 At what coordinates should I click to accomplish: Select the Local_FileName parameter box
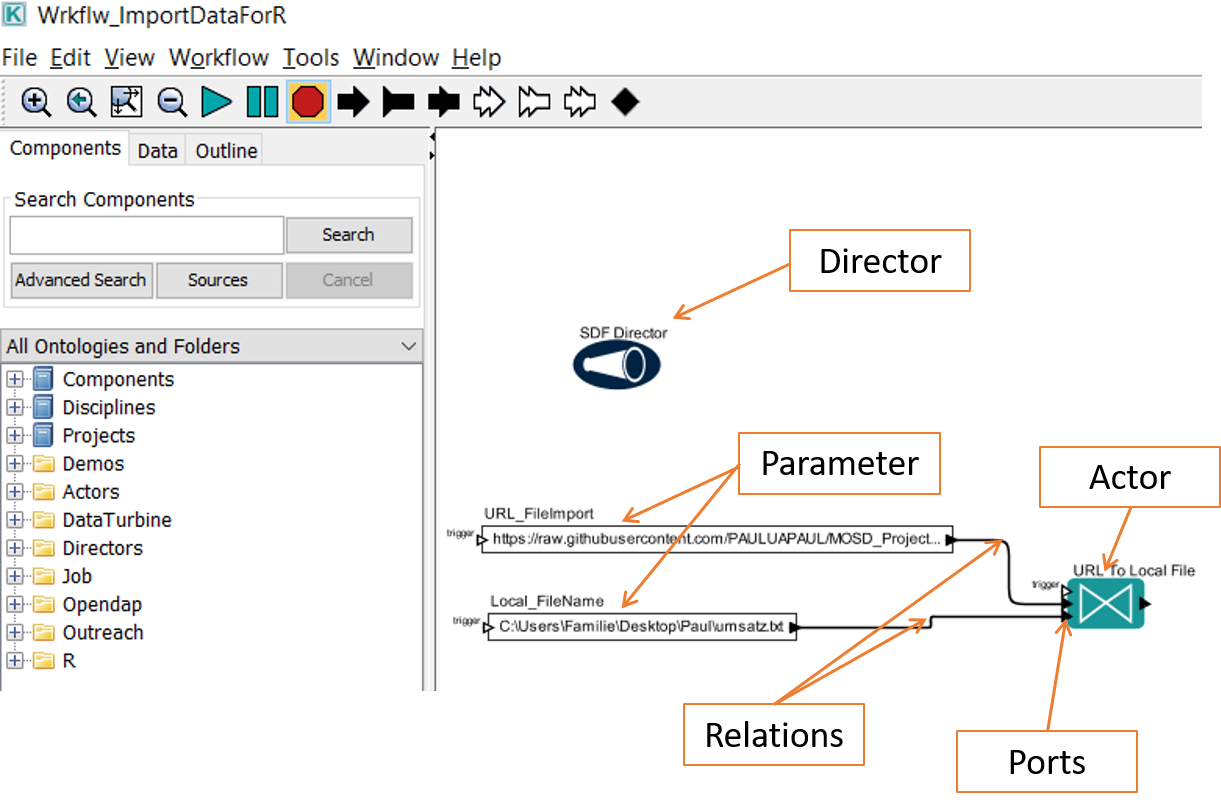[642, 627]
